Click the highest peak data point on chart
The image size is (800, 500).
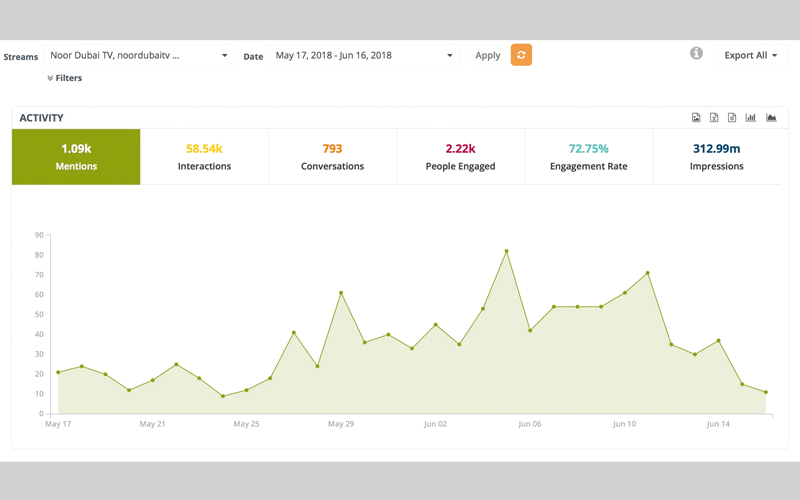pos(506,251)
